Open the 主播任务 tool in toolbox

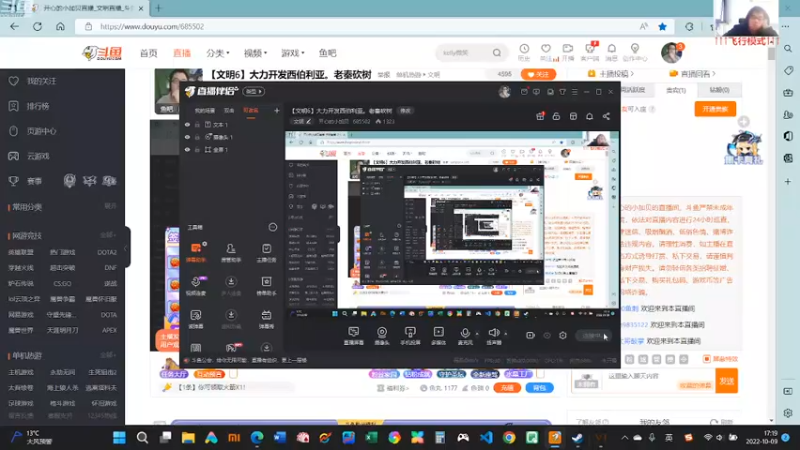pos(266,252)
